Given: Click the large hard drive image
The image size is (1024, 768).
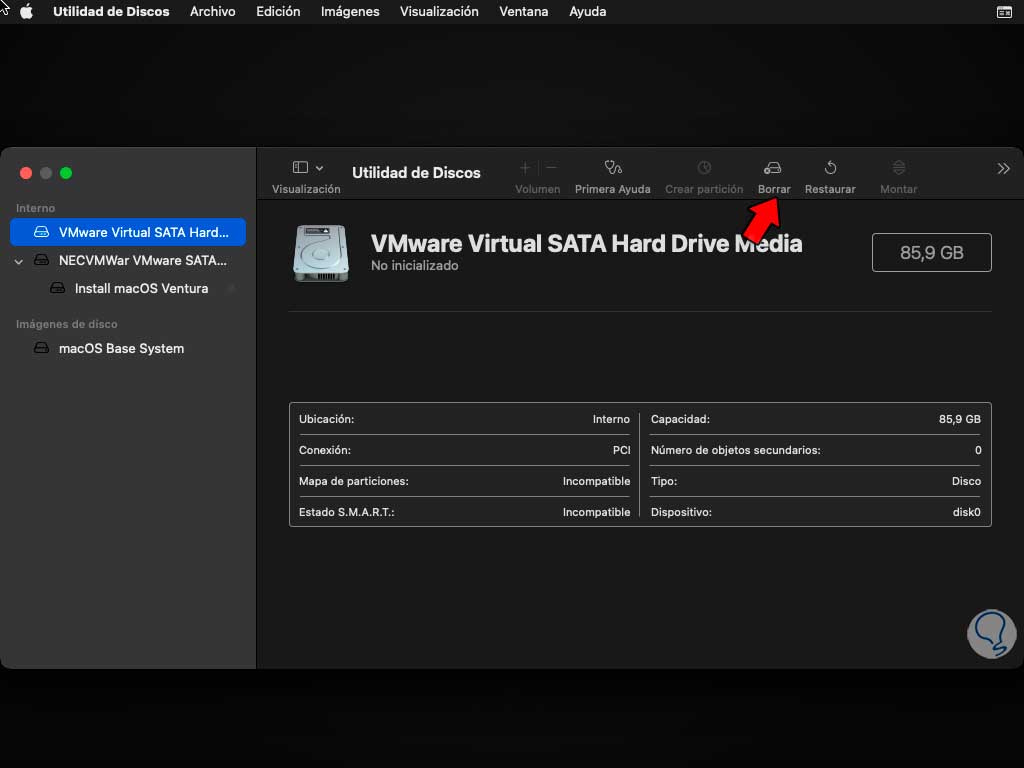Looking at the screenshot, I should 321,253.
